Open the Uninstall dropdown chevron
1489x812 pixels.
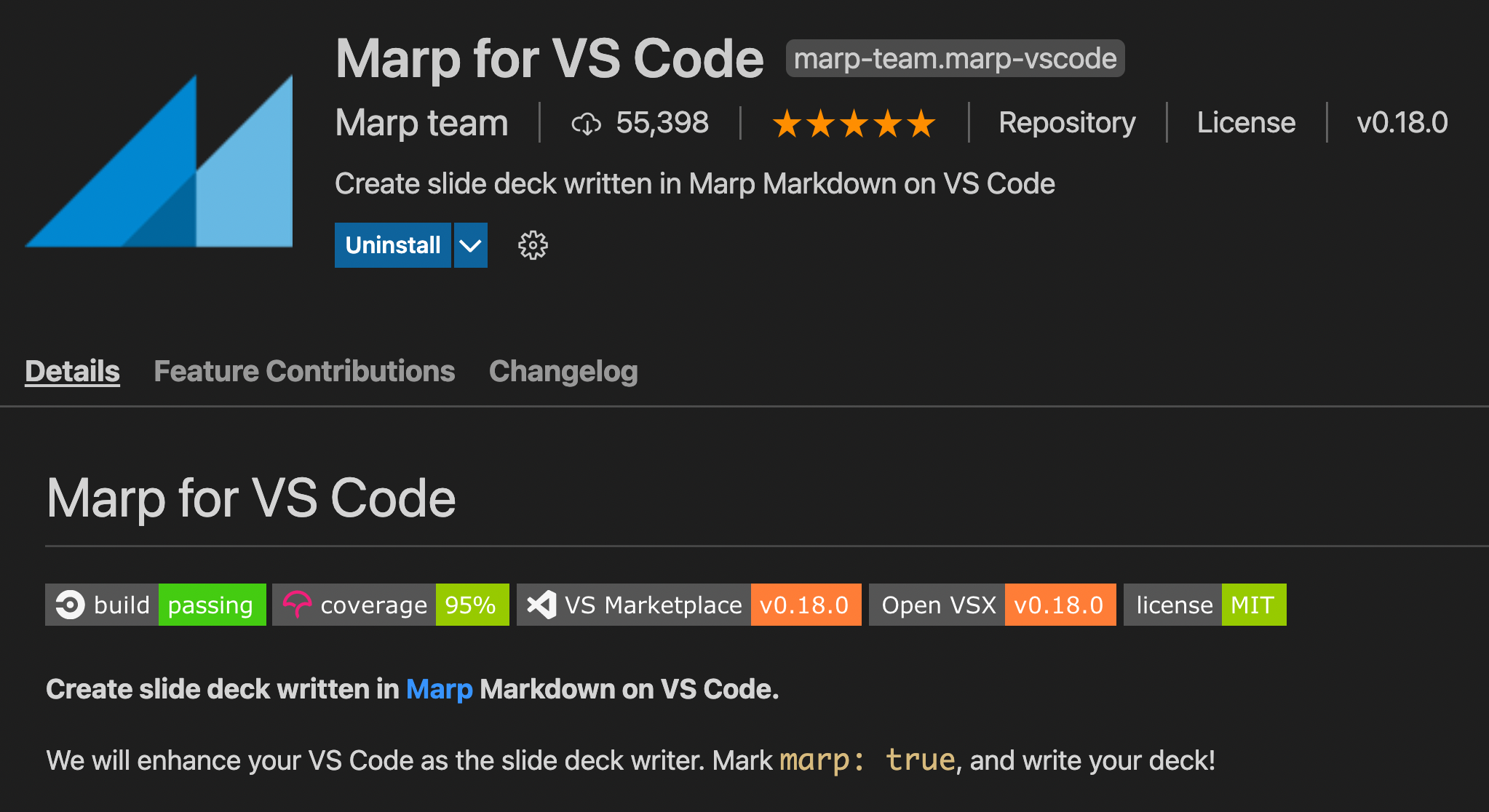click(x=469, y=245)
